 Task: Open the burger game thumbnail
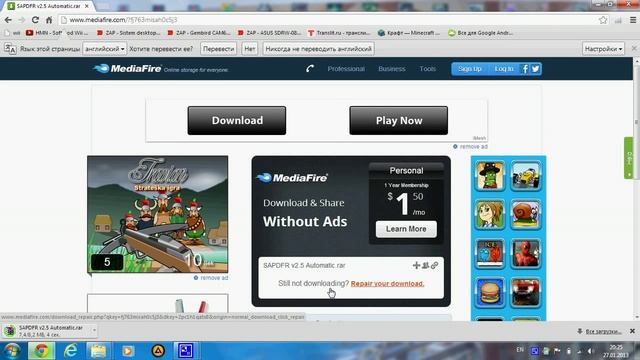490,292
